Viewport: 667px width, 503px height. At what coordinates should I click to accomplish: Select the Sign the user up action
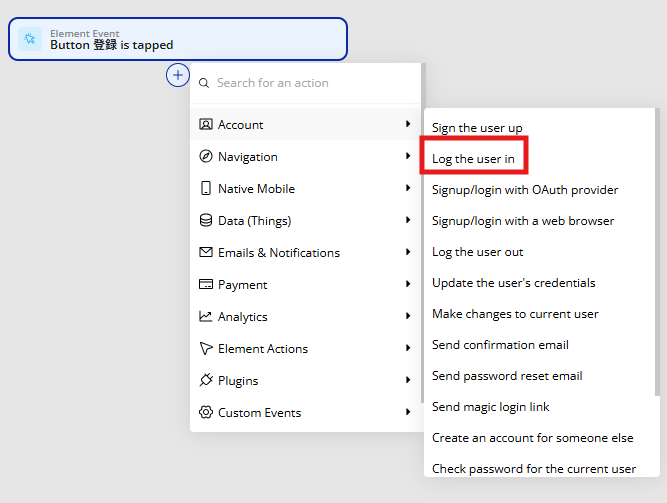point(477,128)
